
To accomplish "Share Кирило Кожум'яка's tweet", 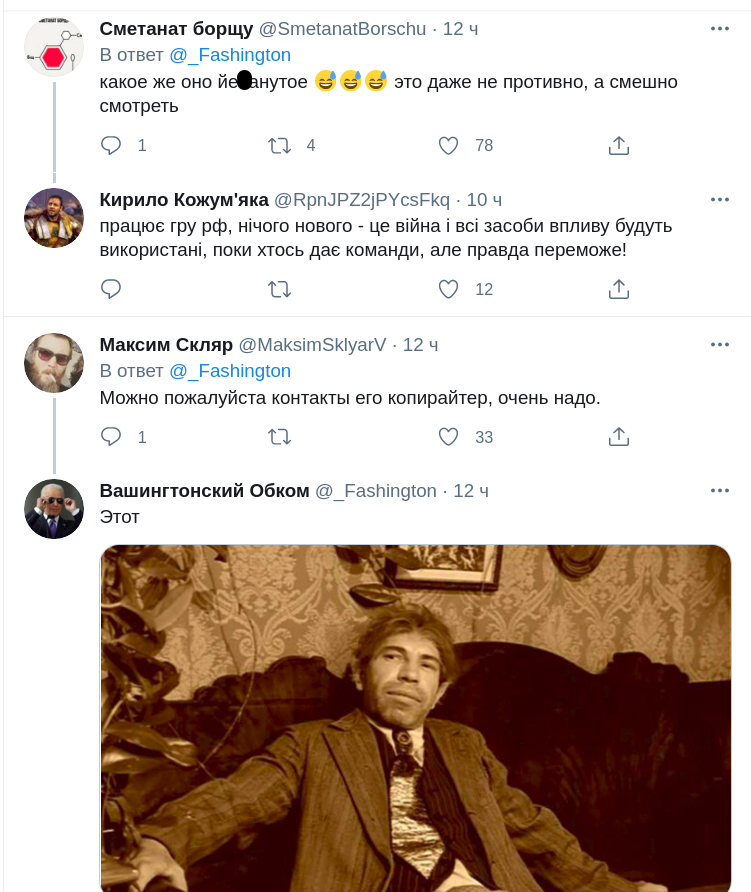I will click(618, 289).
